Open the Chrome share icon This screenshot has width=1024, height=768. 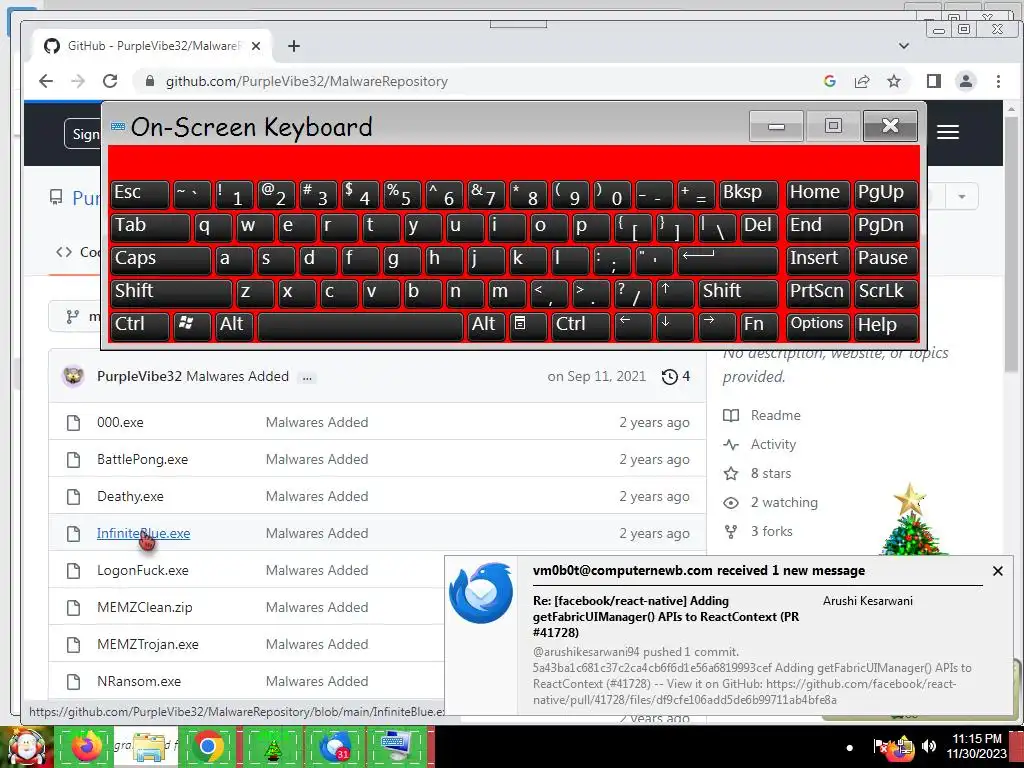861,81
